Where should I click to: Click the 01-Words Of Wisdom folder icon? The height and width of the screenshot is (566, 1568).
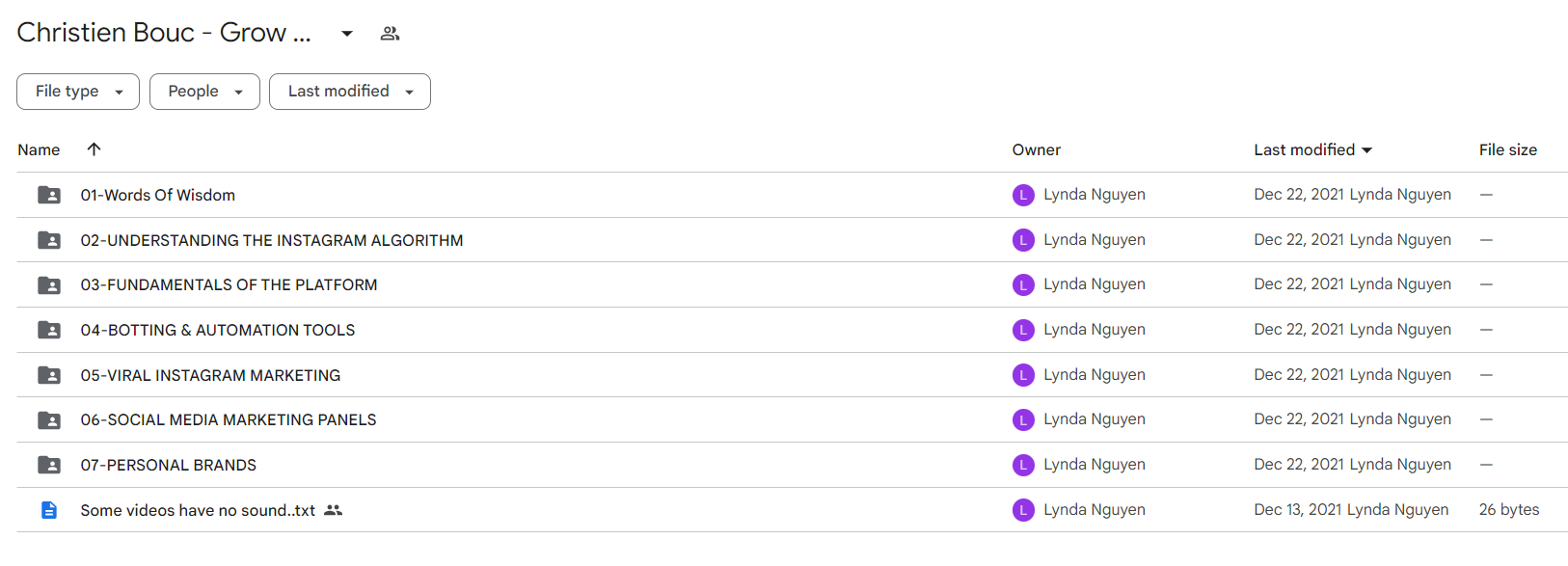pyautogui.click(x=49, y=195)
